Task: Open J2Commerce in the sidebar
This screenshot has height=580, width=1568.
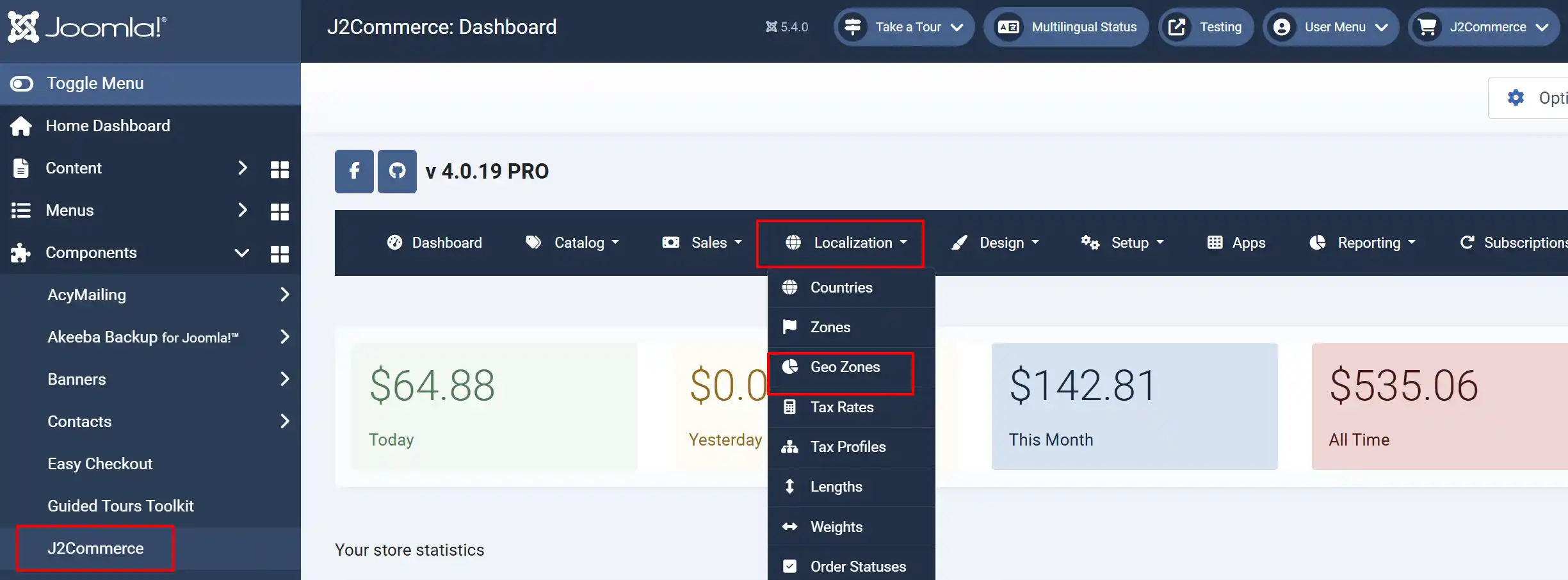Action: coord(95,548)
